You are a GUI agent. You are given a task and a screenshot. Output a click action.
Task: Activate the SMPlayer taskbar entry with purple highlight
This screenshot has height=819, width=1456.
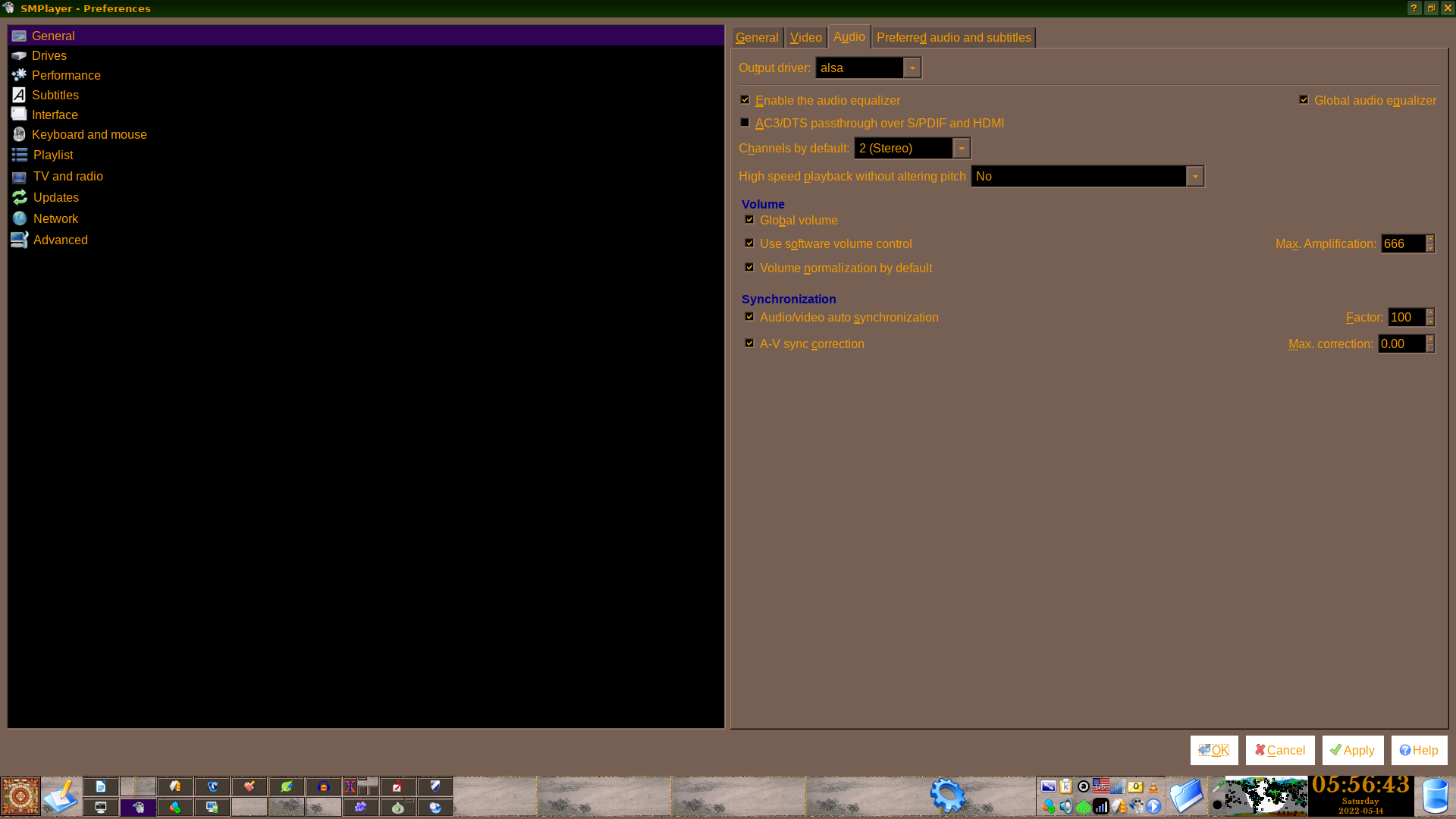[x=138, y=808]
